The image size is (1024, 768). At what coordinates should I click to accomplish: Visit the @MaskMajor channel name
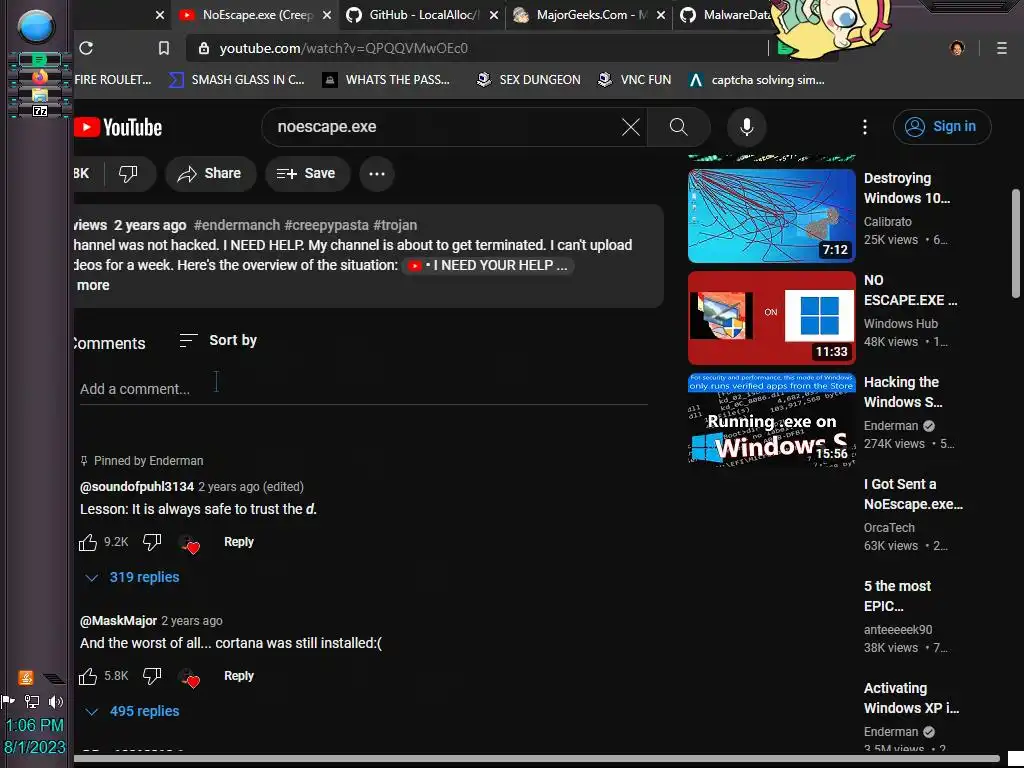click(x=118, y=621)
